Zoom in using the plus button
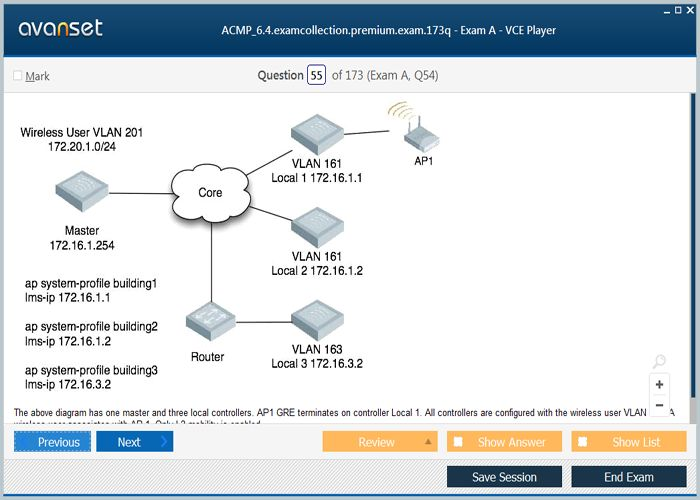The height and width of the screenshot is (500, 700). point(659,384)
